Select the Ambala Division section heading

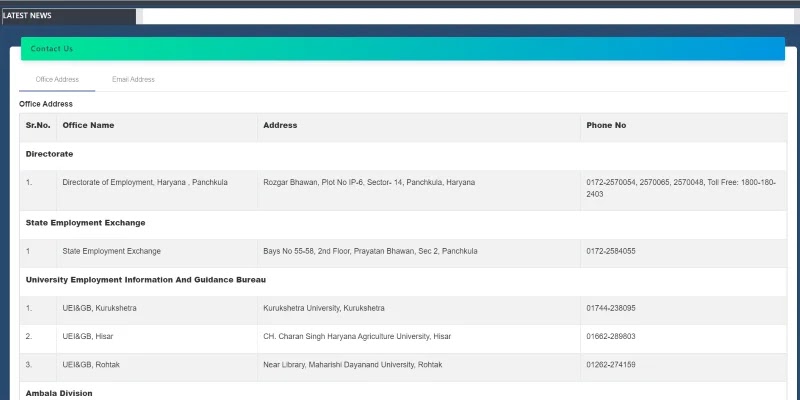[59, 393]
